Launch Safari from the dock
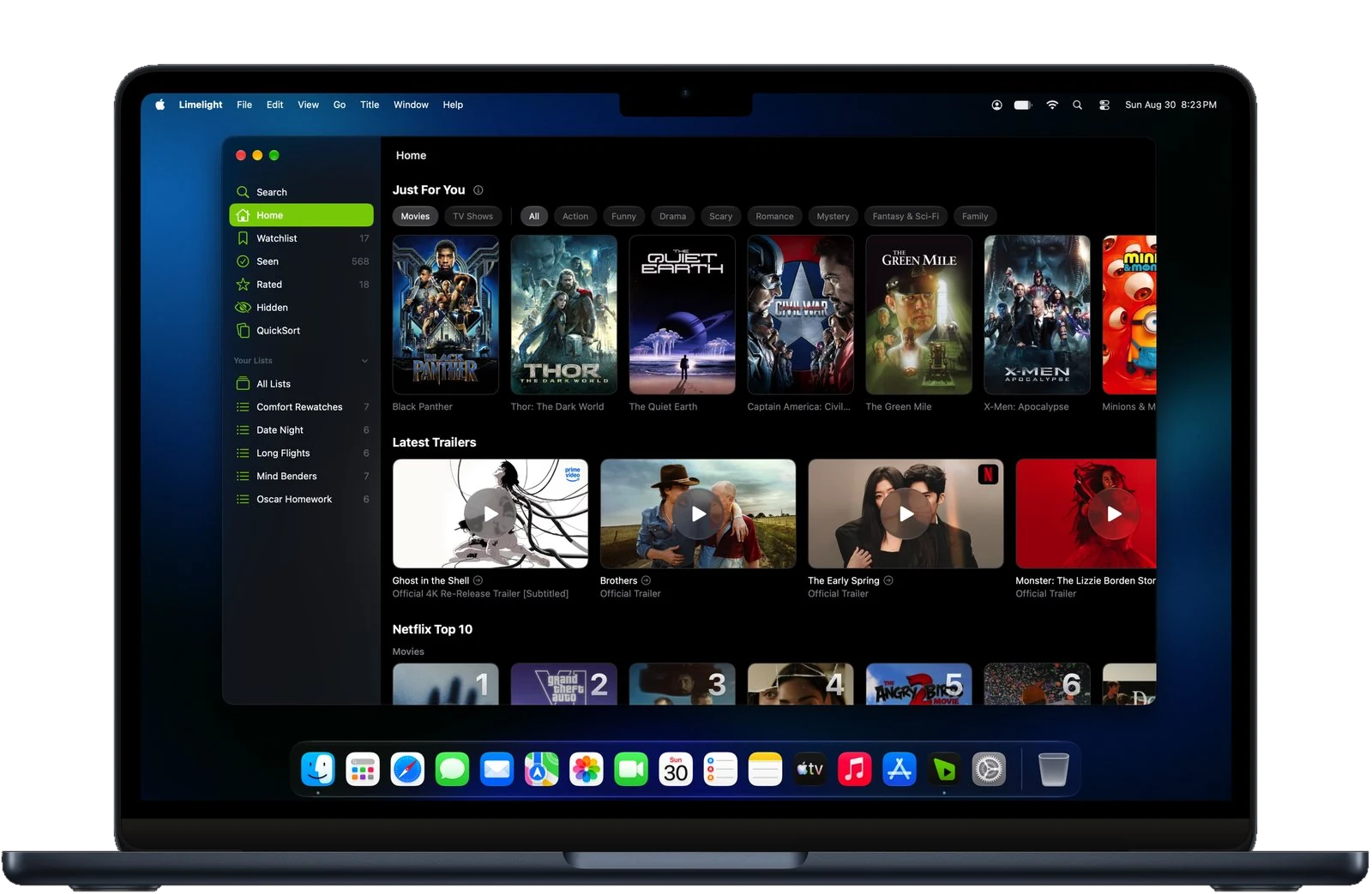The width and height of the screenshot is (1372, 894). 407,769
